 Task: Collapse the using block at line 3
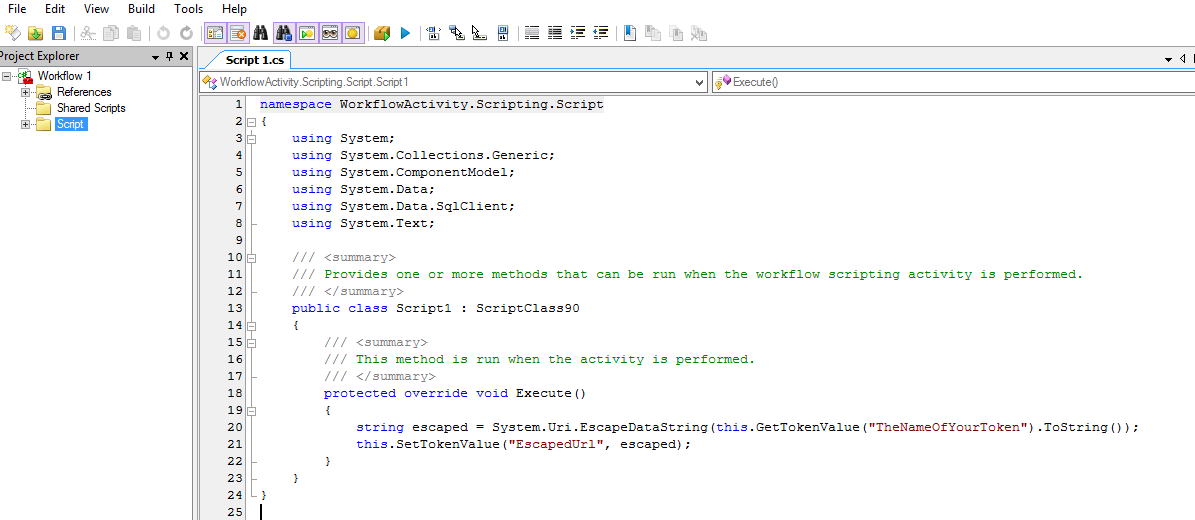point(251,139)
